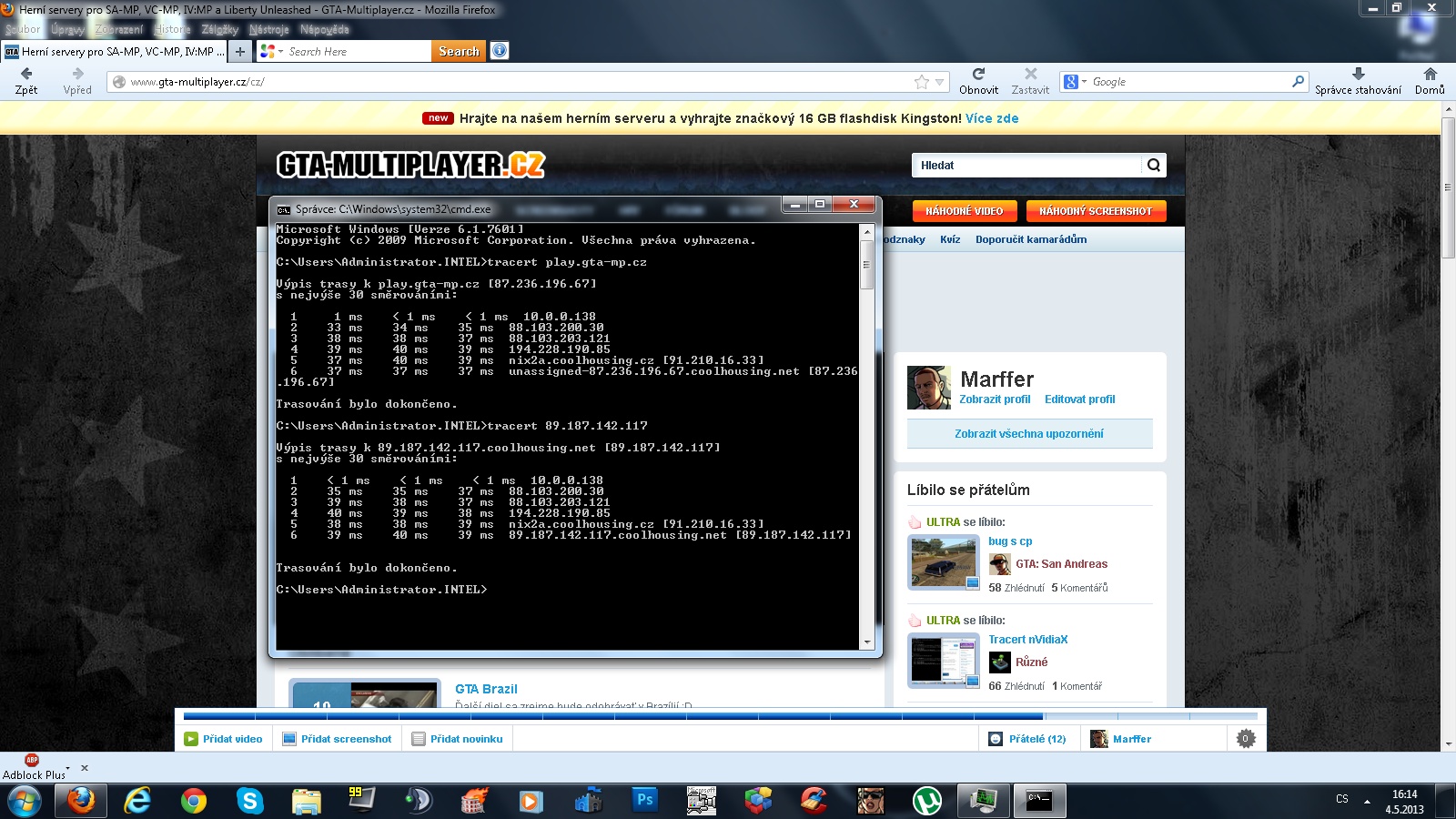Image resolution: width=1456 pixels, height=819 pixels.
Task: Open Přátelé (12) friends list
Action: [x=1027, y=739]
